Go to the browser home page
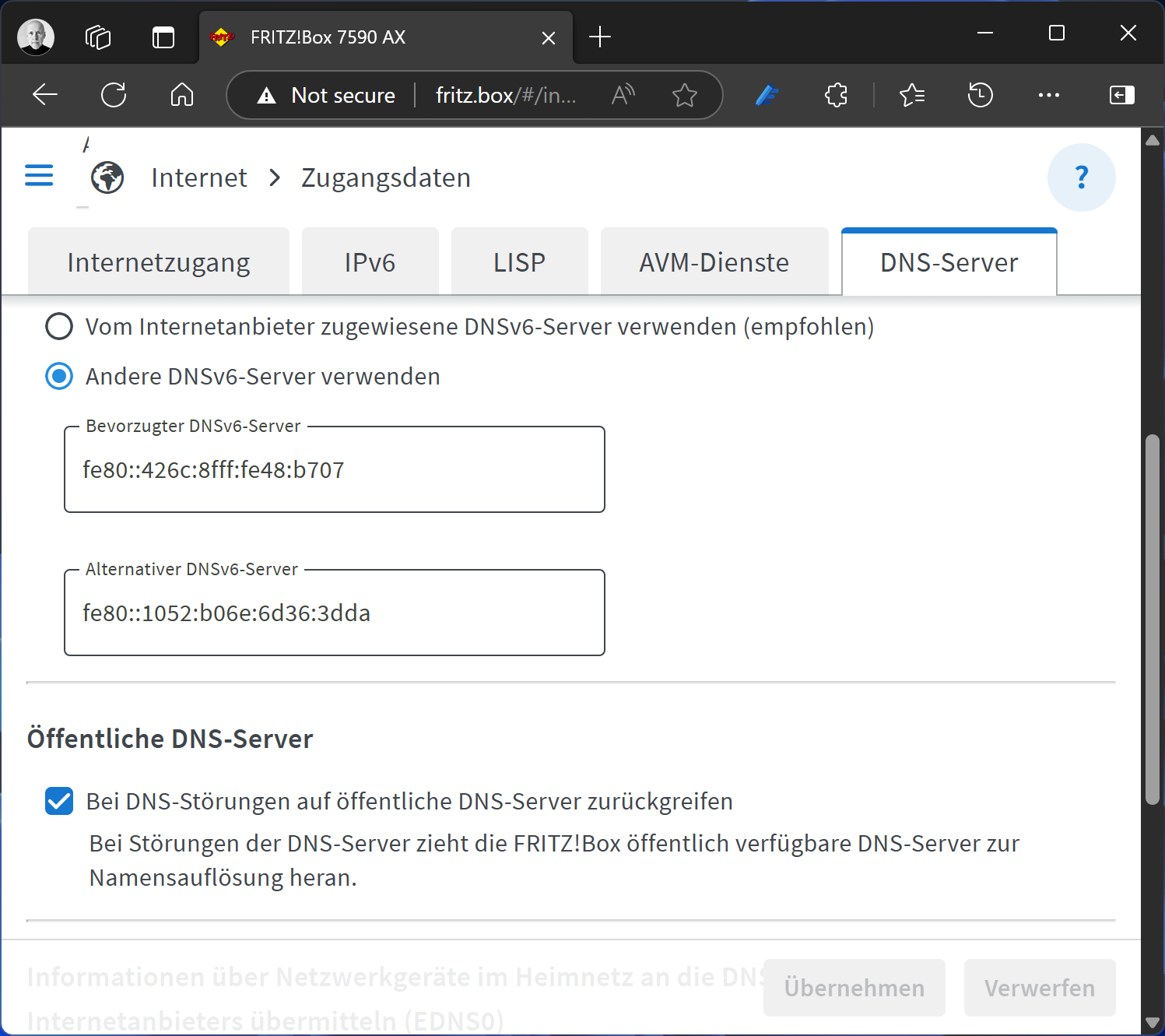 pos(182,95)
